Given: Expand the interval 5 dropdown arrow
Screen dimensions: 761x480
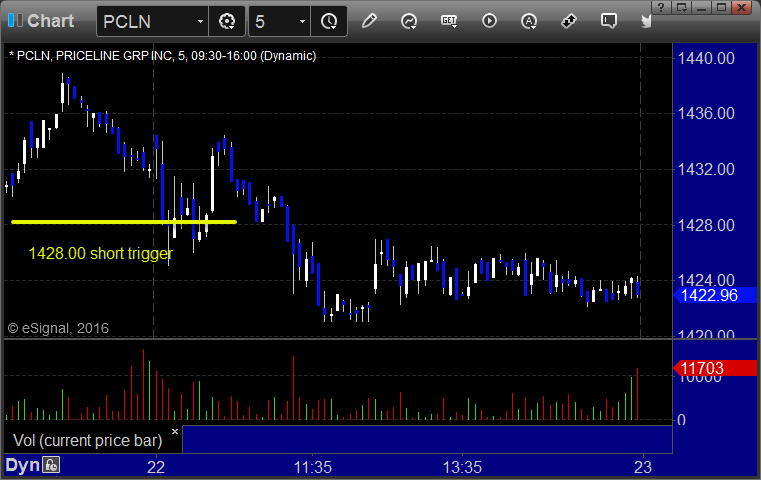Looking at the screenshot, I should pos(302,21).
